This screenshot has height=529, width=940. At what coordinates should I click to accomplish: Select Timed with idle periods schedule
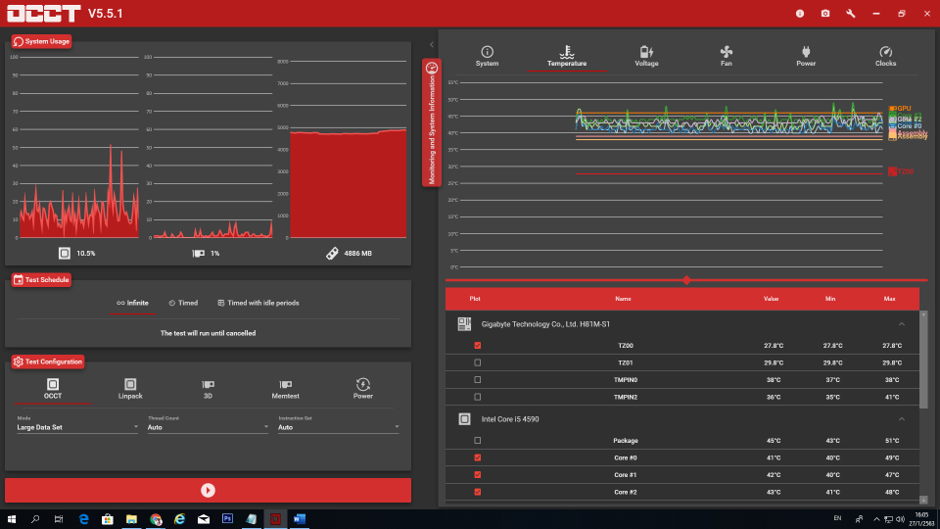tap(258, 303)
